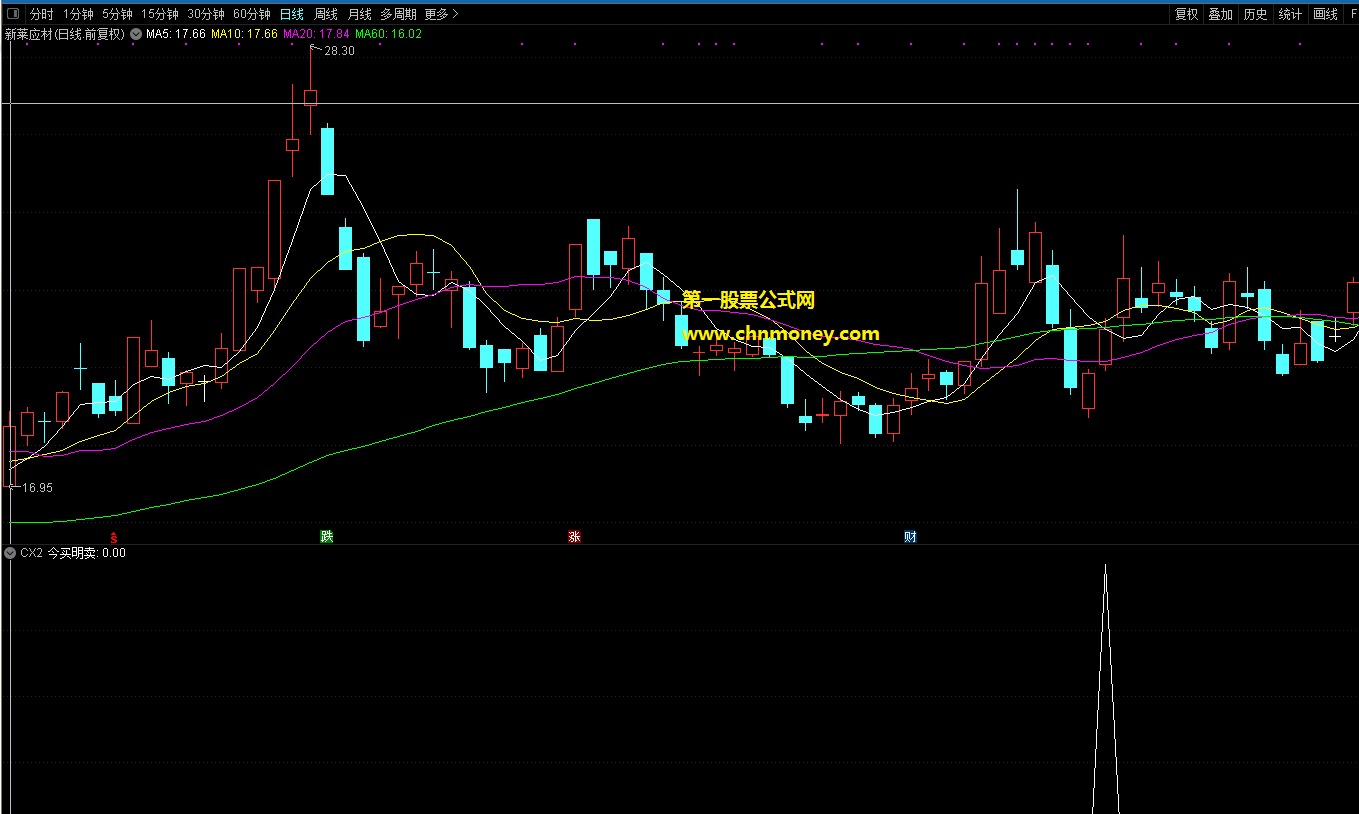This screenshot has width=1359, height=814.
Task: Click the blue 财 event marker
Action: point(910,537)
